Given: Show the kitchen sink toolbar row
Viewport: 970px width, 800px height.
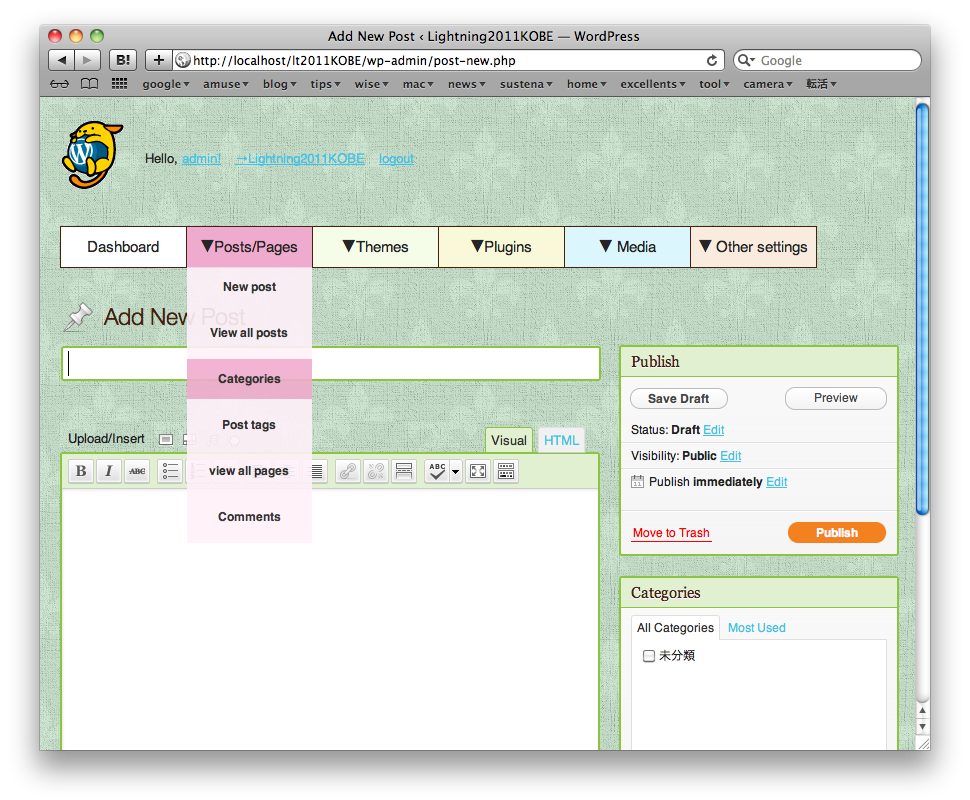Looking at the screenshot, I should coord(506,471).
